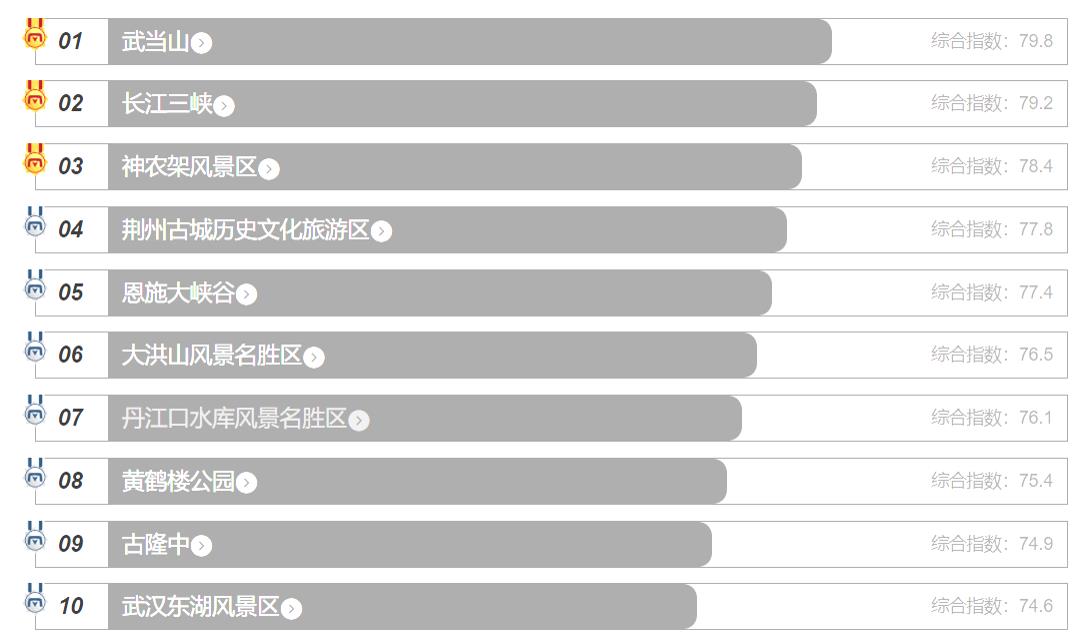
Task: Click the blue medal icon for rank 07
Action: [x=35, y=411]
